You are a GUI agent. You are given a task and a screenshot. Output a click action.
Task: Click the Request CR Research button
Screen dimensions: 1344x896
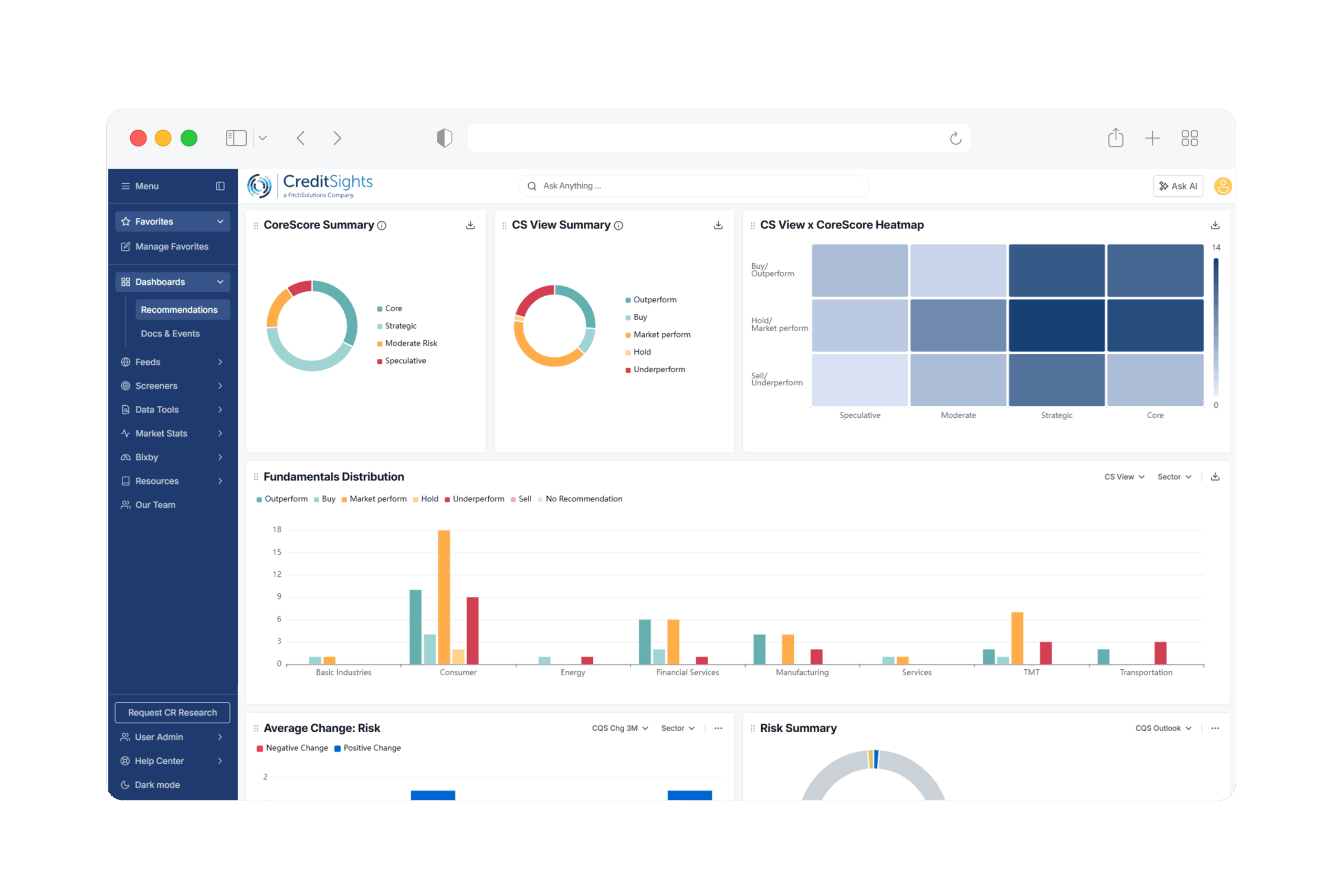[x=172, y=713]
